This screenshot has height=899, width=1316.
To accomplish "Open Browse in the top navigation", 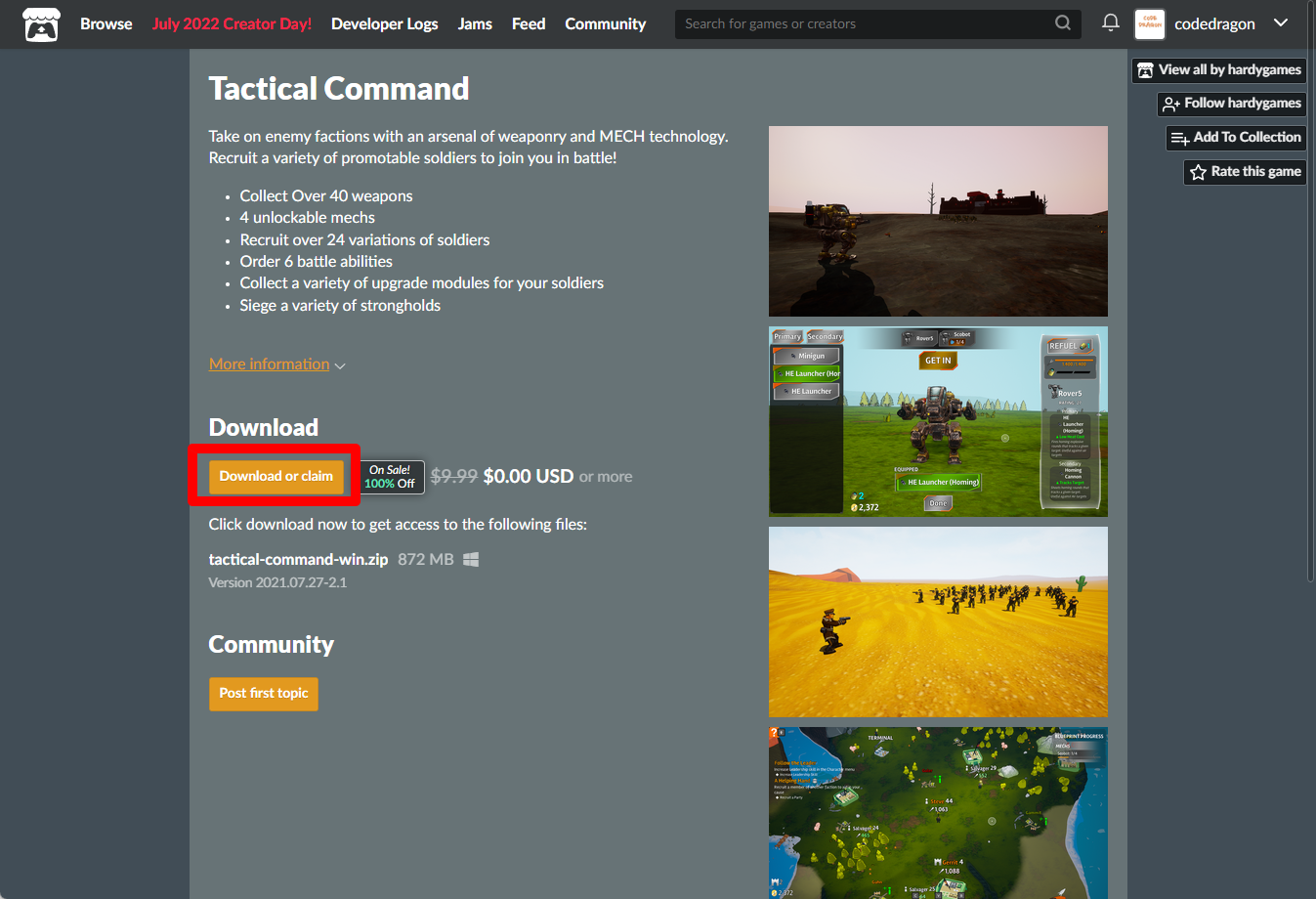I will point(106,23).
